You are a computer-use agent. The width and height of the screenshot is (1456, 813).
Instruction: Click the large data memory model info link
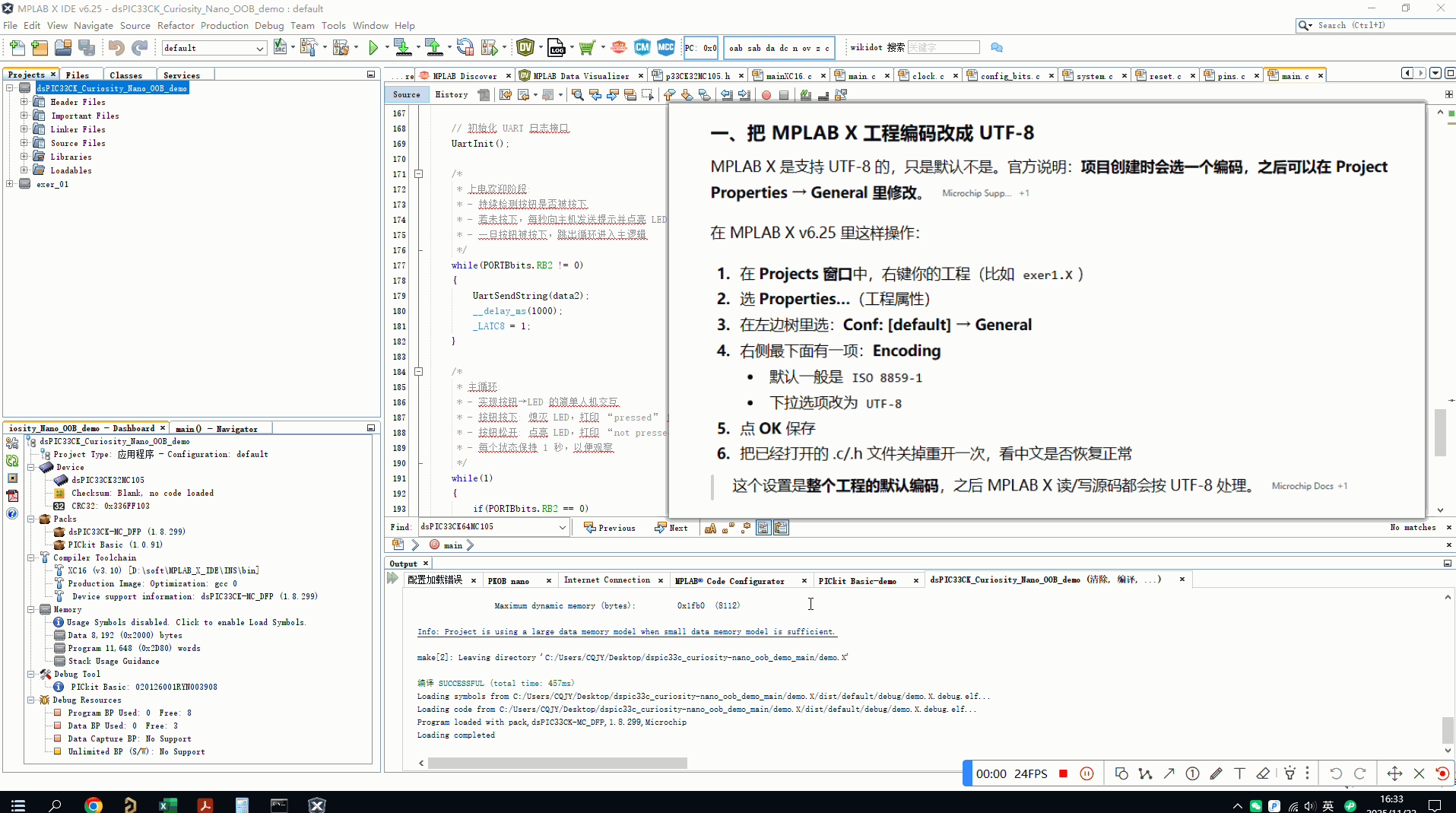point(626,632)
